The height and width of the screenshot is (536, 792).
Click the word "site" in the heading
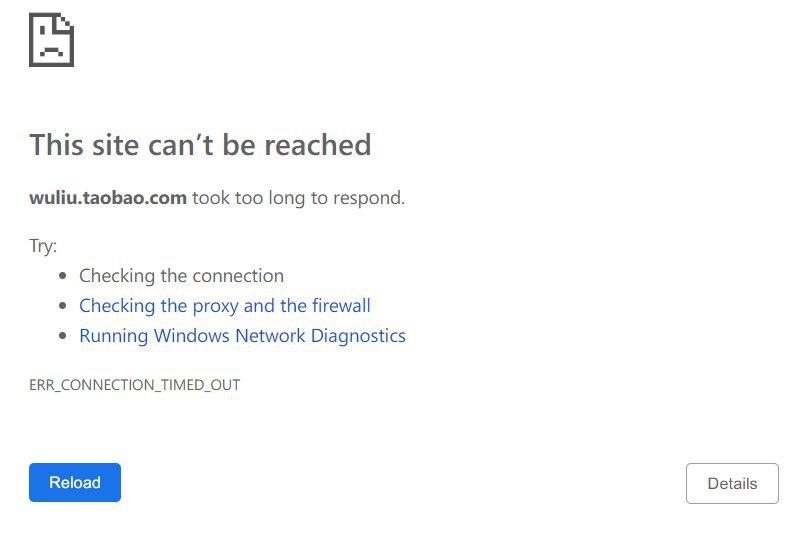(112, 145)
